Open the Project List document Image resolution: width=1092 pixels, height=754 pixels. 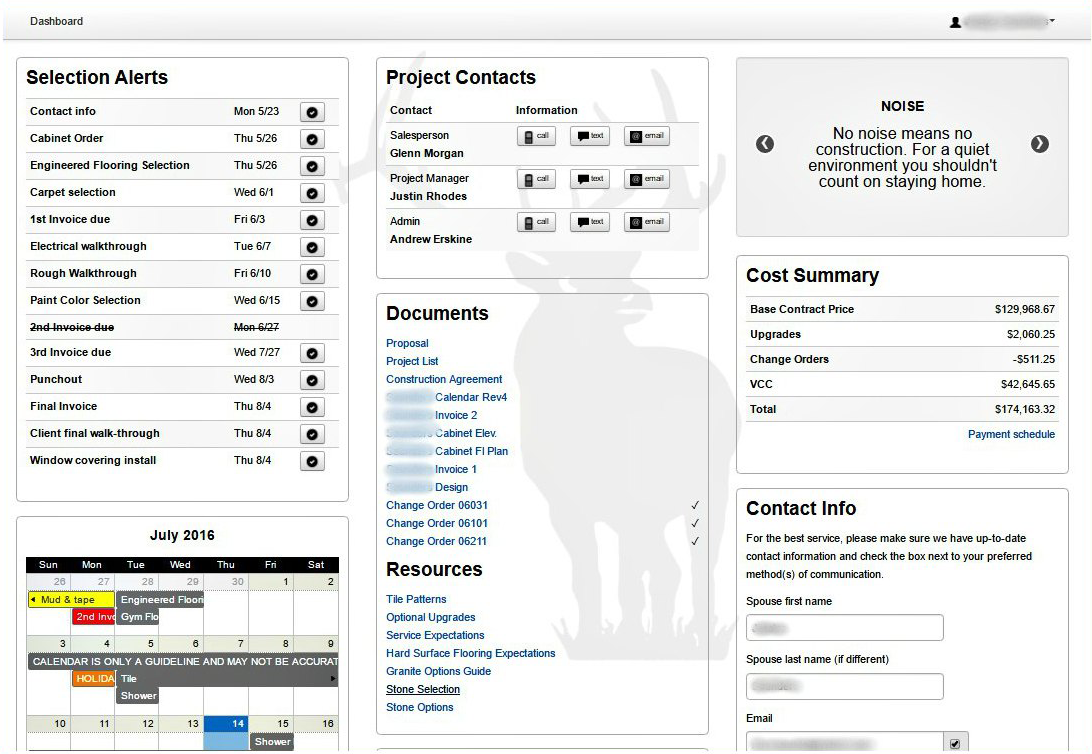(412, 361)
